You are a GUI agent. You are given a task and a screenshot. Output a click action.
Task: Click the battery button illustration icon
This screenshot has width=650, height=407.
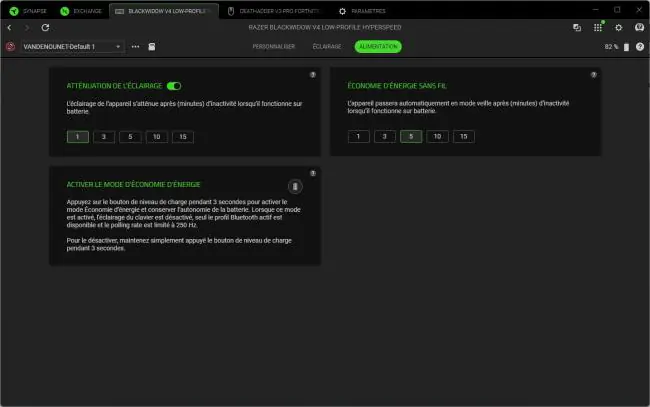tap(295, 187)
